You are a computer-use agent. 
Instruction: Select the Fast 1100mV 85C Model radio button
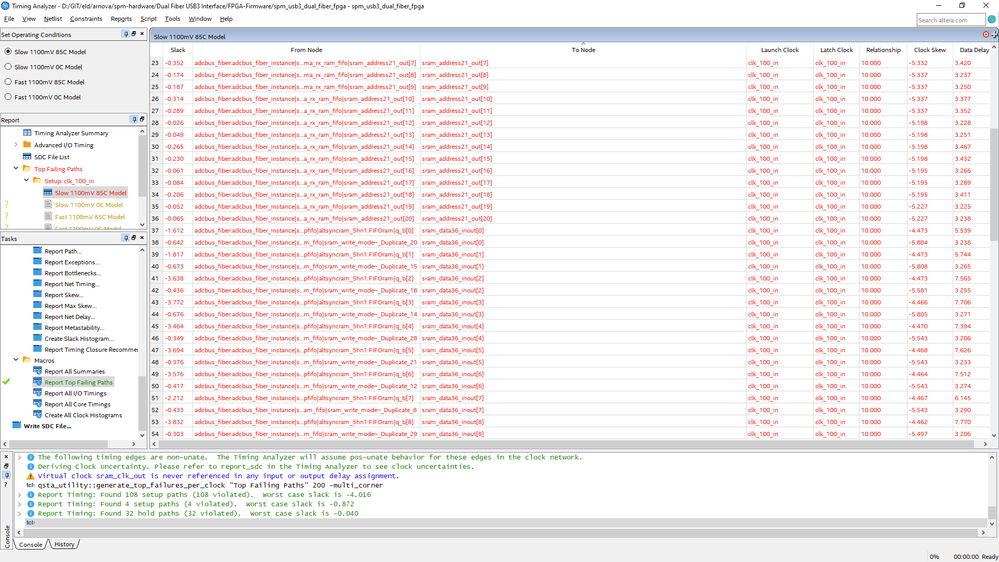[x=9, y=82]
